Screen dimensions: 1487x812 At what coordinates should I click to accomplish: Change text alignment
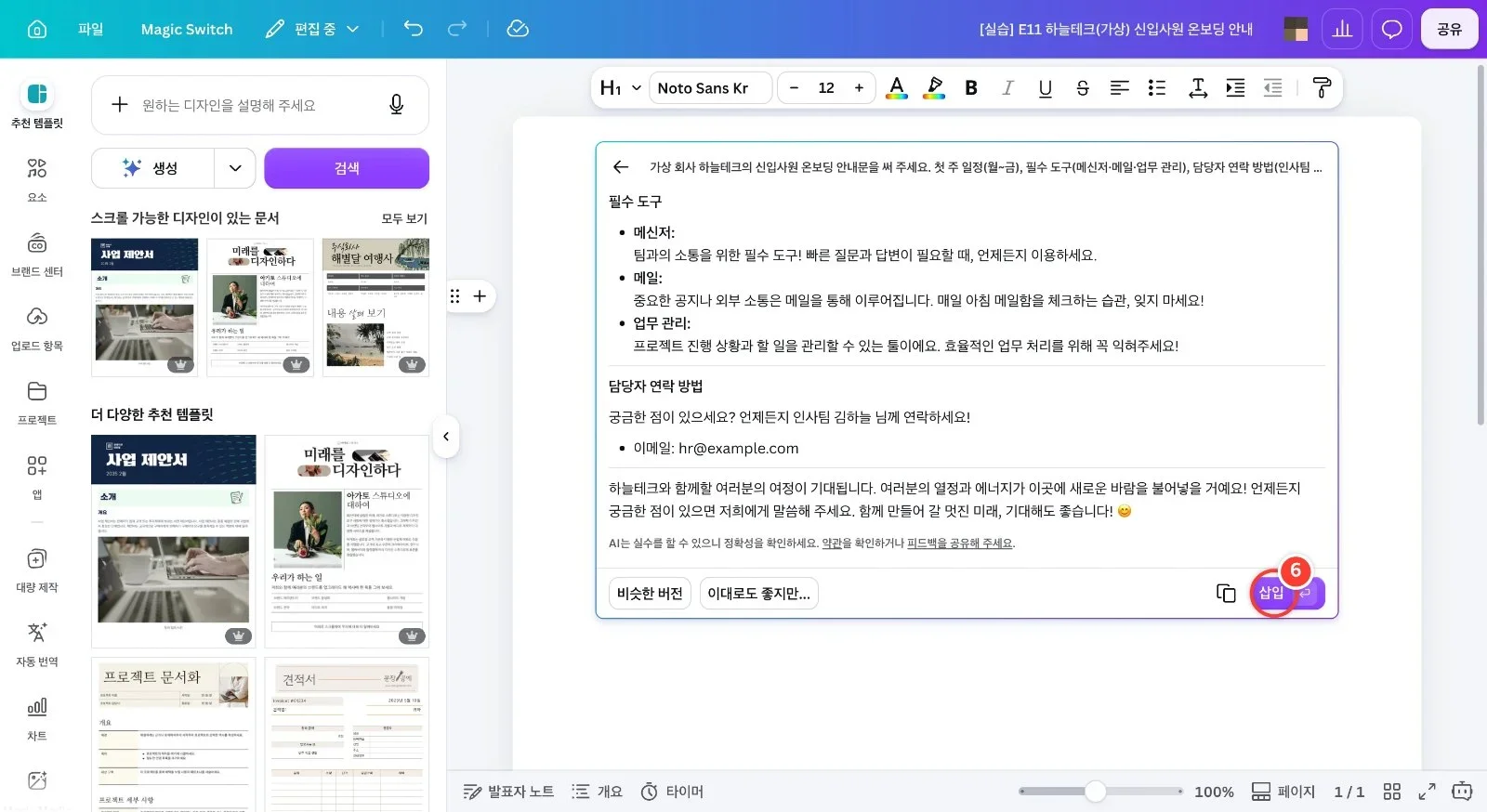tap(1120, 88)
